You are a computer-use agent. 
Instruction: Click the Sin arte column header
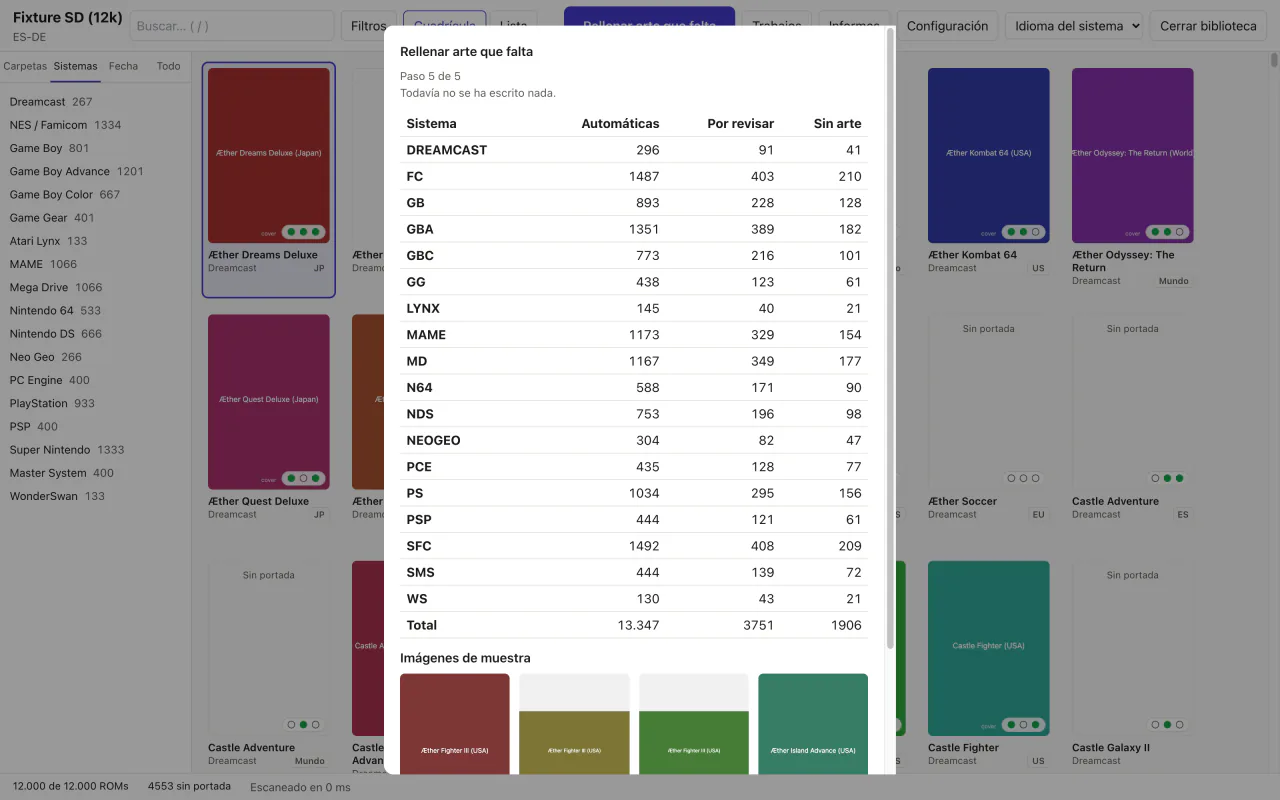837,123
